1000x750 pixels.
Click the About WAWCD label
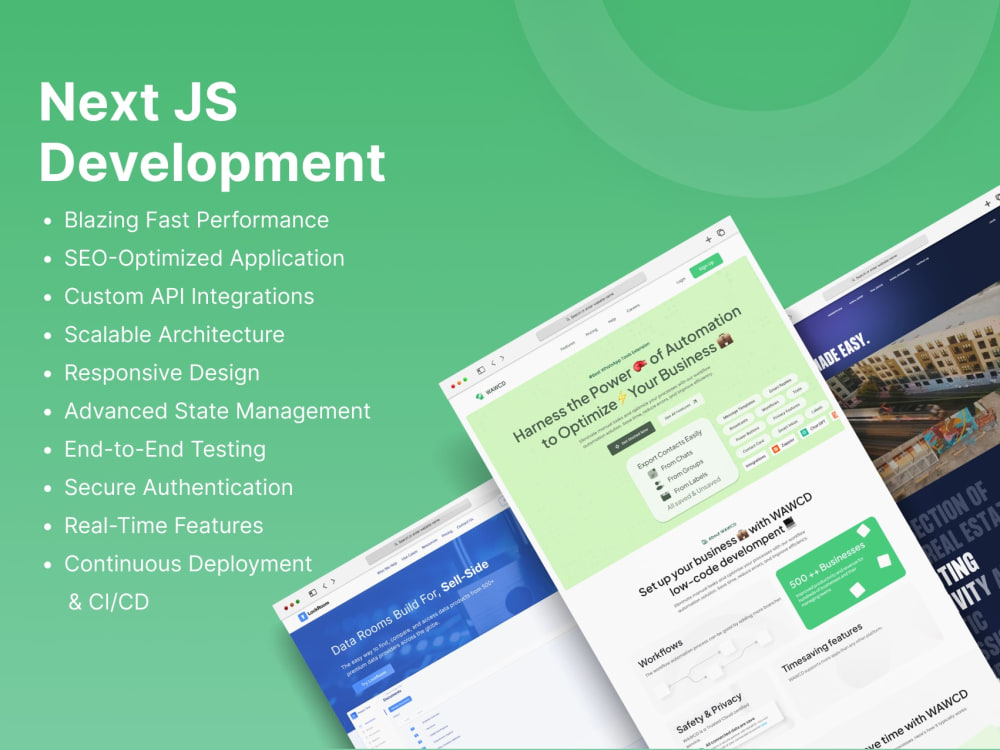click(719, 533)
